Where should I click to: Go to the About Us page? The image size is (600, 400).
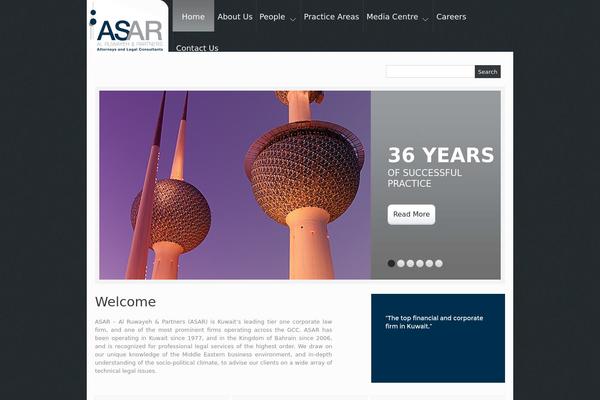pos(235,17)
